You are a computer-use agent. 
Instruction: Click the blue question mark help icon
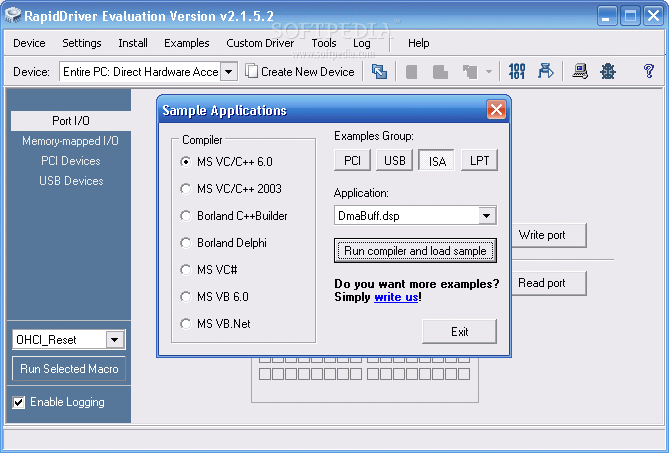click(x=649, y=71)
